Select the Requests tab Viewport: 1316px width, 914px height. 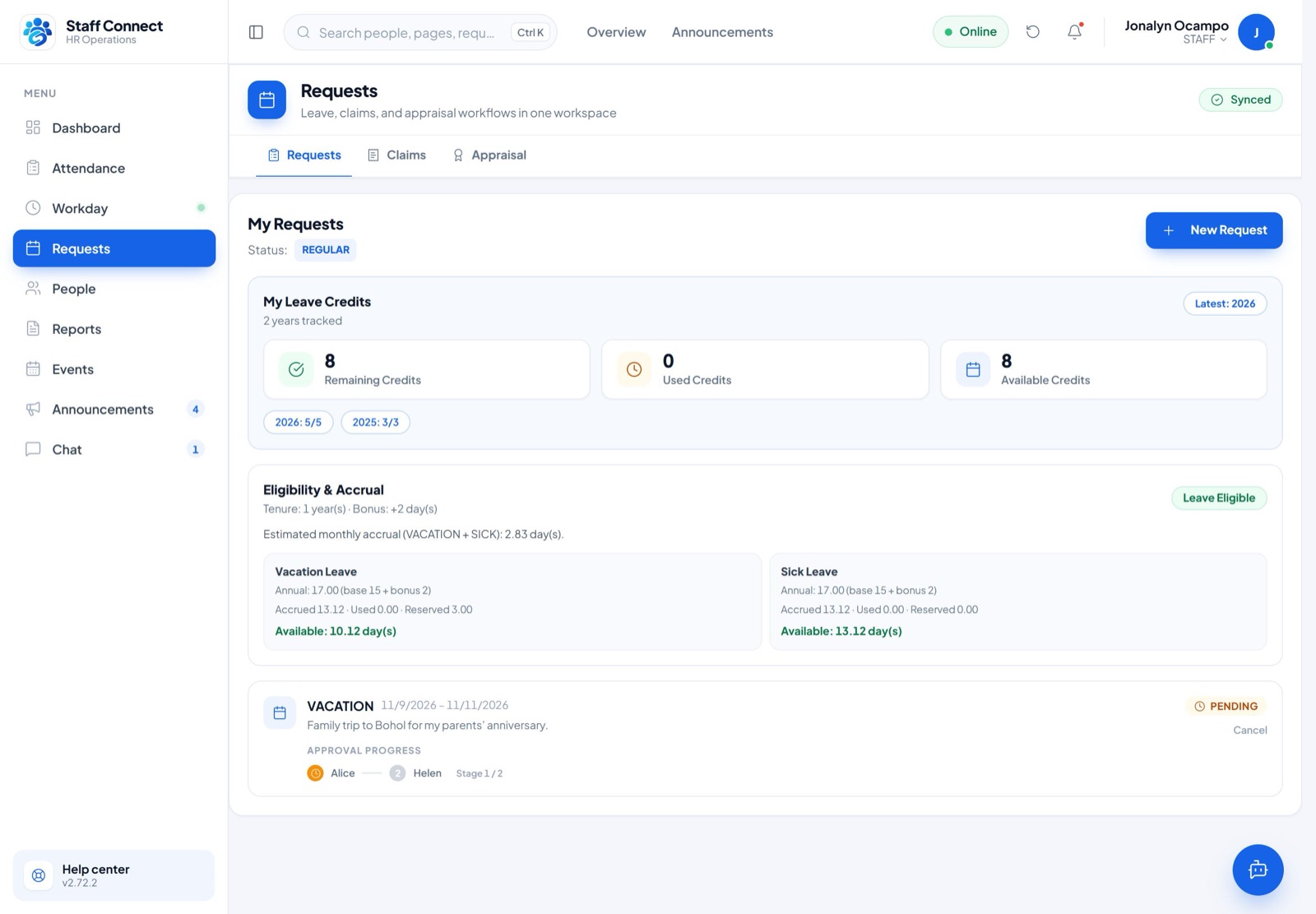pyautogui.click(x=304, y=155)
